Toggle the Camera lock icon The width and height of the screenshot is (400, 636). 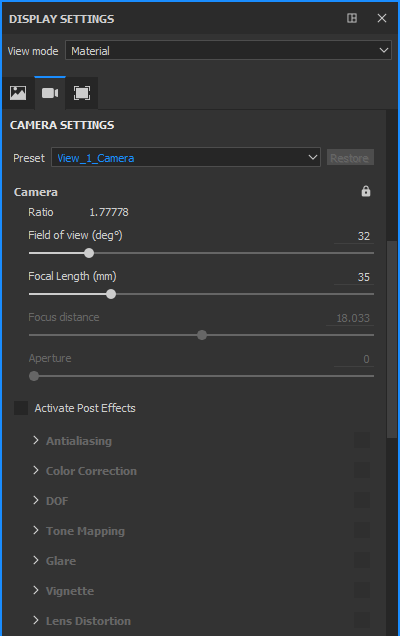click(366, 191)
